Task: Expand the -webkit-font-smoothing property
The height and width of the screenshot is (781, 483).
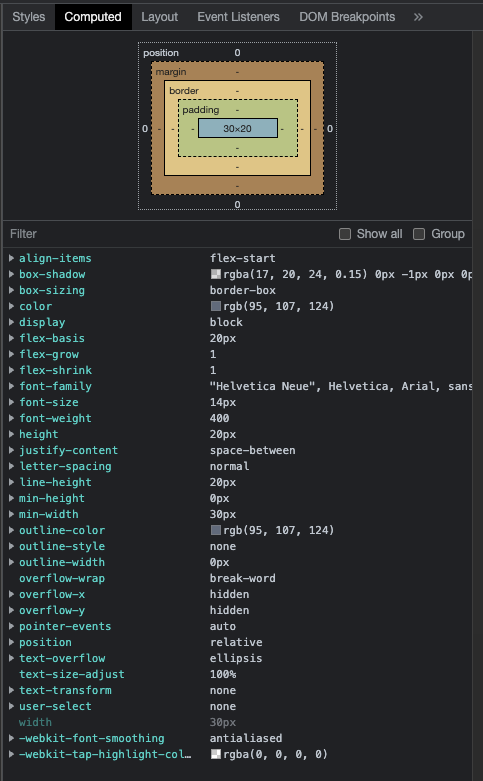Action: 11,738
